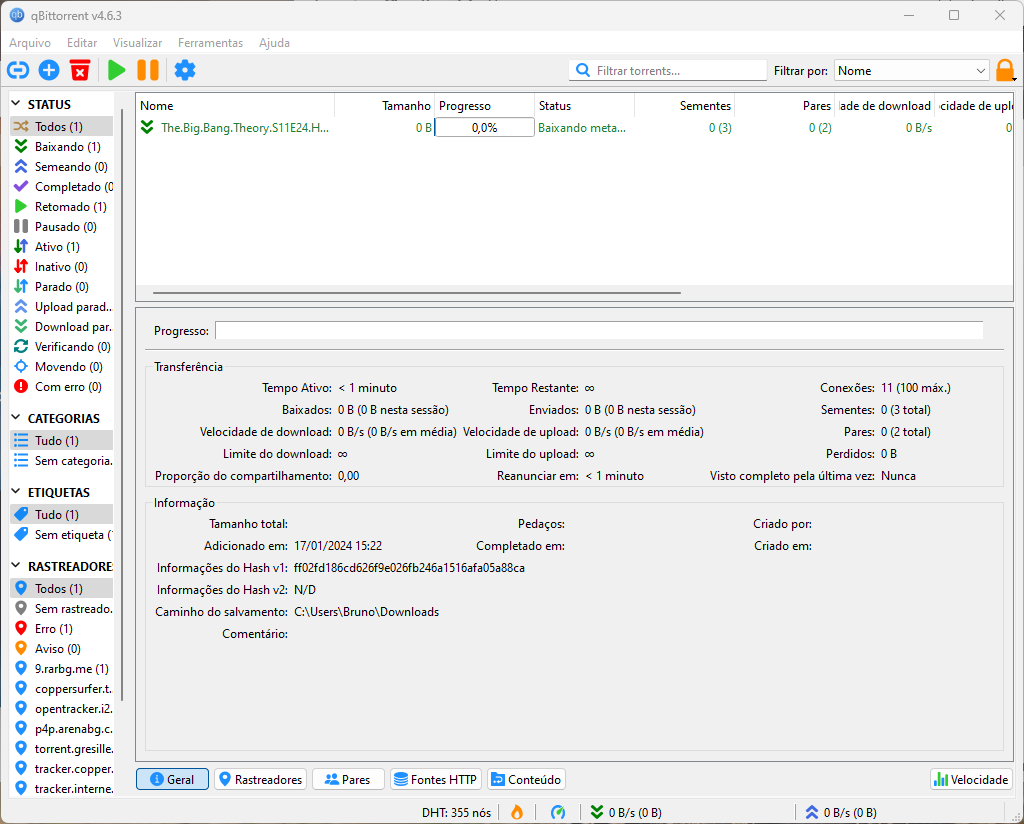Switch to the Rastreadores tab

[261, 779]
